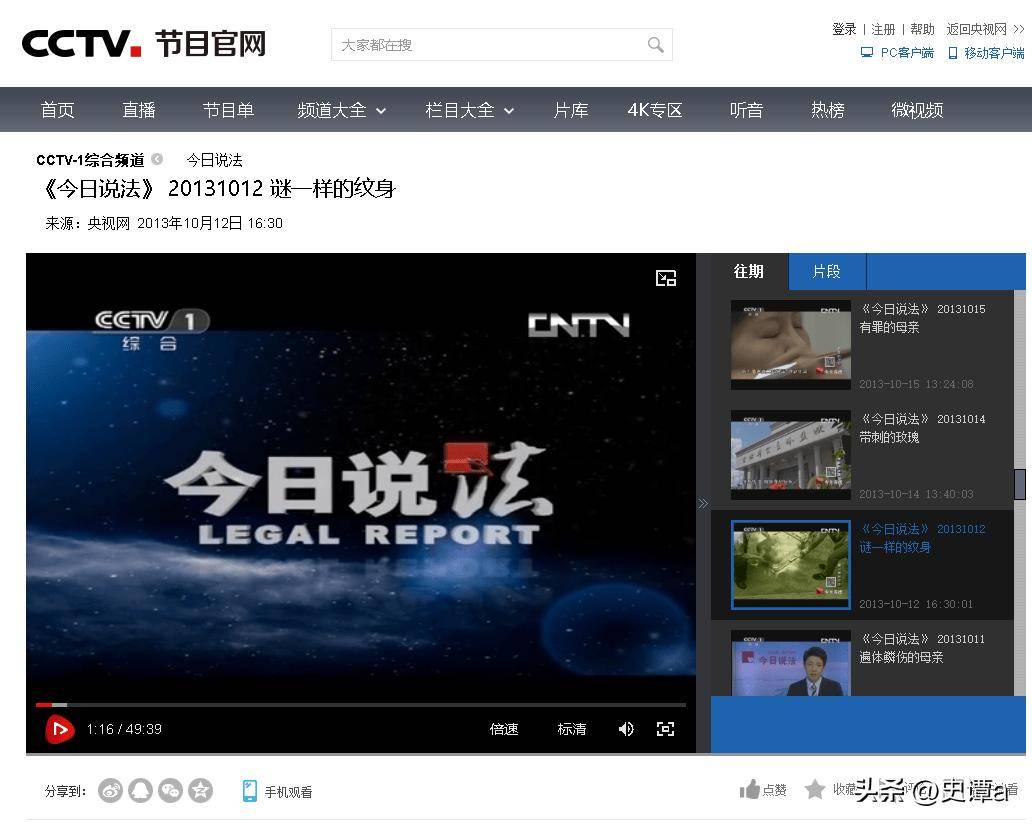Share to QQ icon
Image resolution: width=1032 pixels, height=827 pixels.
coord(140,790)
